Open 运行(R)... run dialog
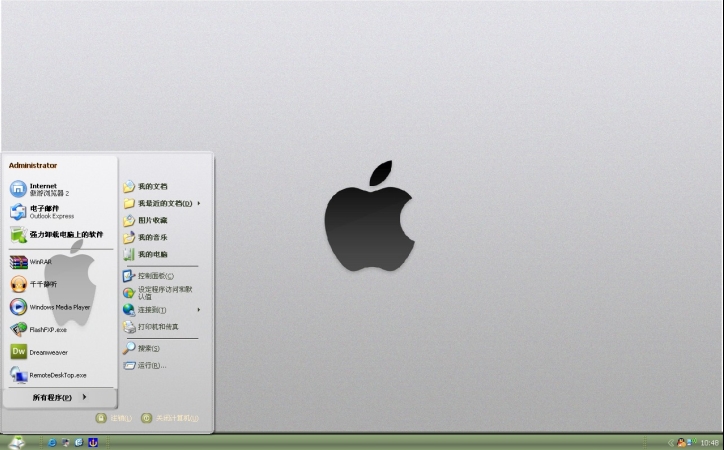The image size is (724, 450). click(161, 366)
